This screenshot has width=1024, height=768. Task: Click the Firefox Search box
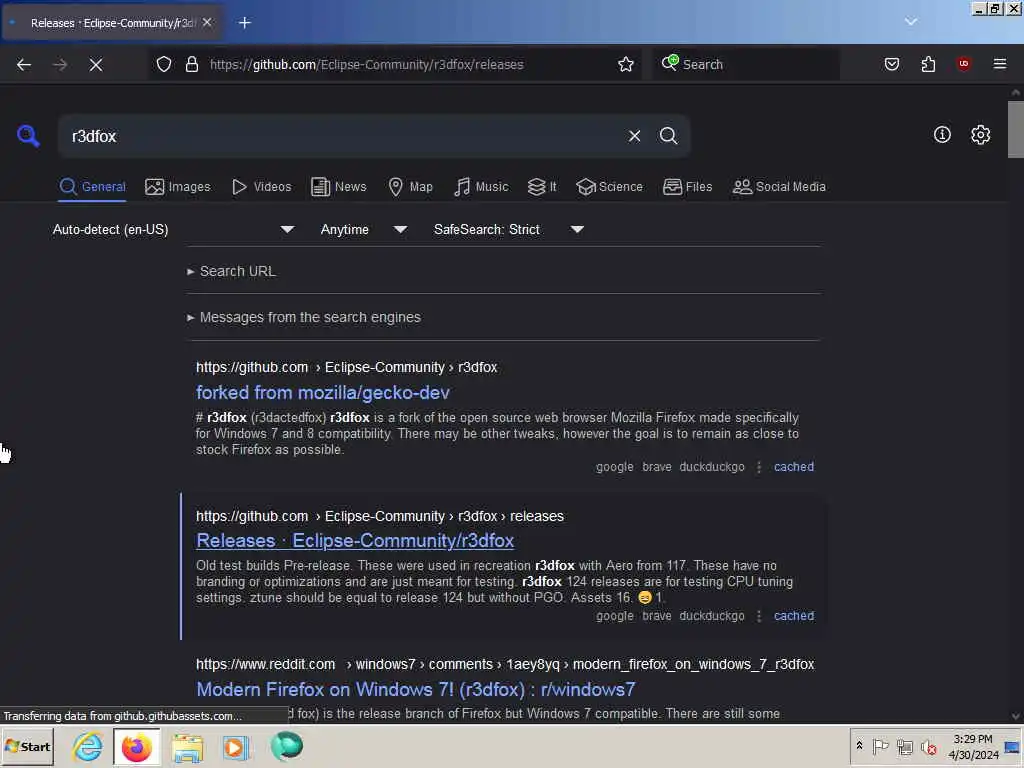[746, 64]
